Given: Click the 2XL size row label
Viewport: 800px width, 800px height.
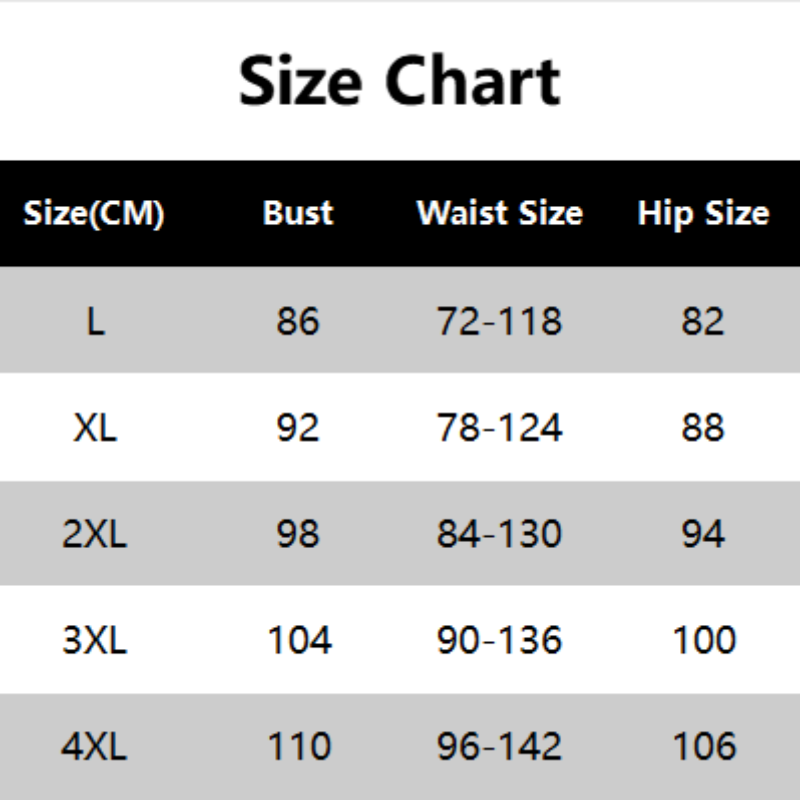Looking at the screenshot, I should (95, 534).
